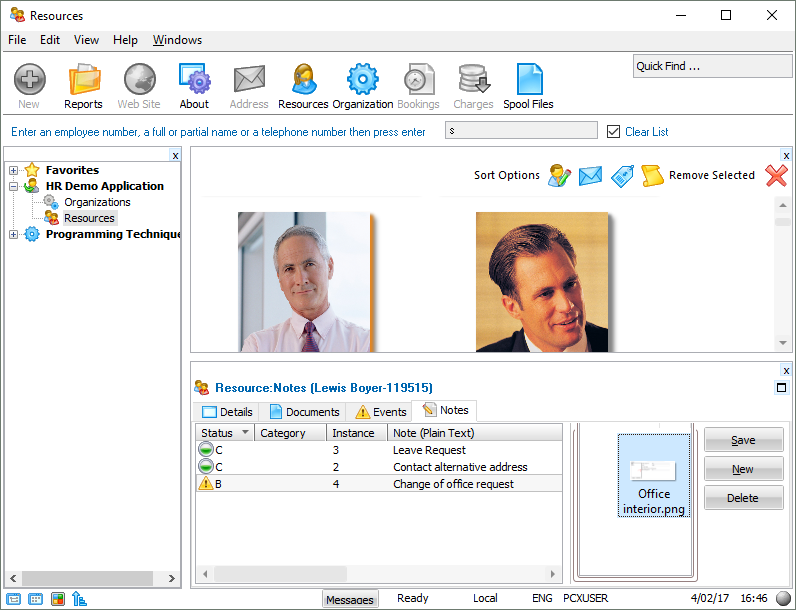Click the calendar icon in the status bar
The image size is (796, 610).
click(x=14, y=599)
